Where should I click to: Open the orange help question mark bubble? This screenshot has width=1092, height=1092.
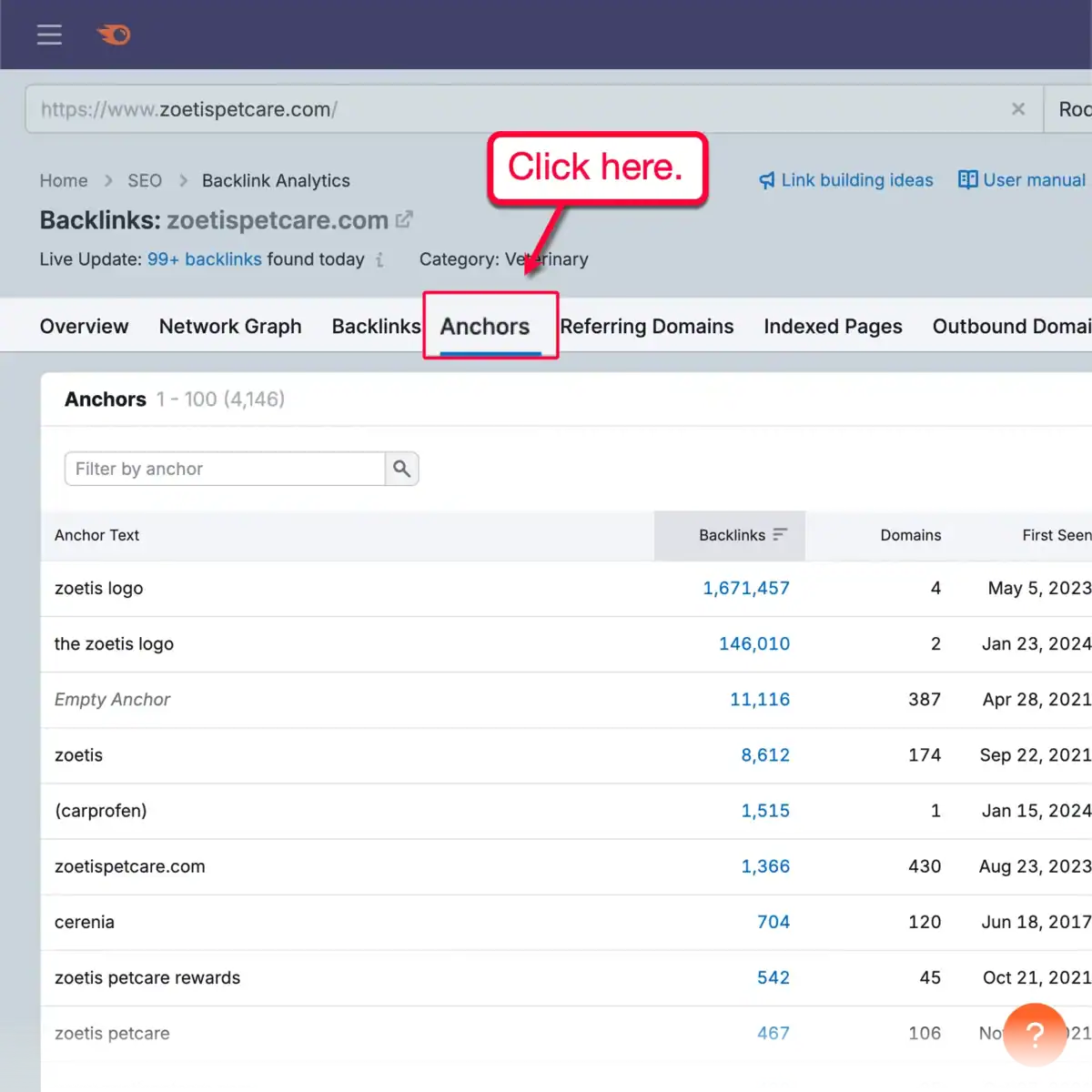click(1035, 1035)
